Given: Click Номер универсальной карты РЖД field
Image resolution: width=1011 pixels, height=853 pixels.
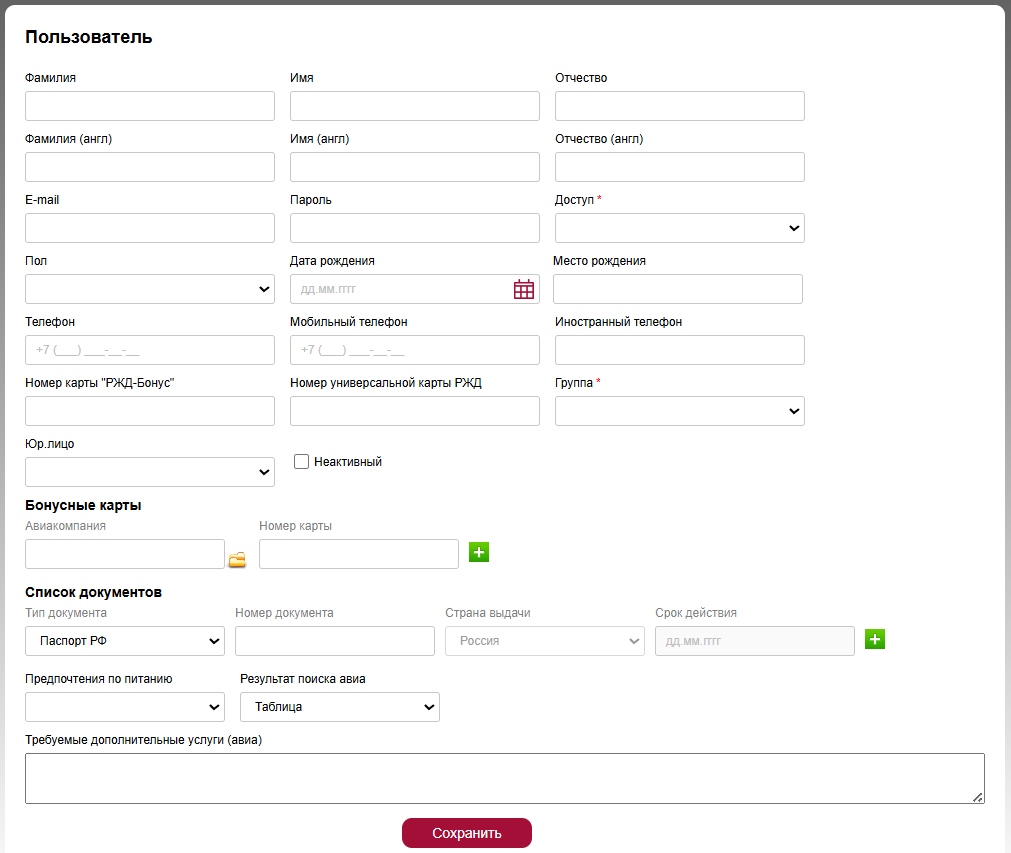Looking at the screenshot, I should (415, 411).
